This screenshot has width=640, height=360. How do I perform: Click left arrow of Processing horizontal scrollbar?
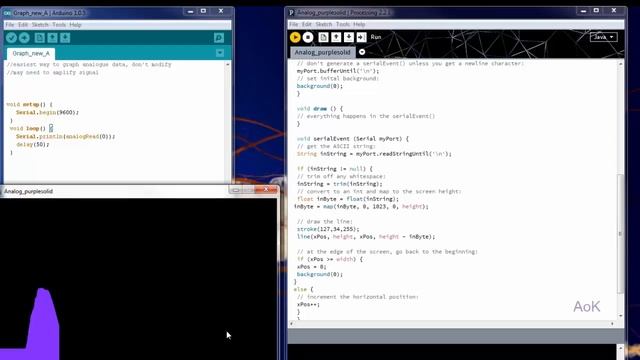[x=291, y=324]
